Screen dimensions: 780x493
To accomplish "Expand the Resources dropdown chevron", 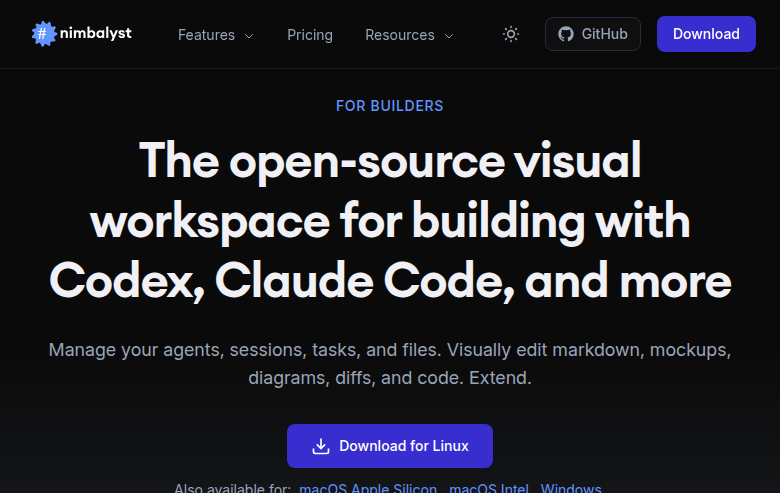I will (x=449, y=36).
